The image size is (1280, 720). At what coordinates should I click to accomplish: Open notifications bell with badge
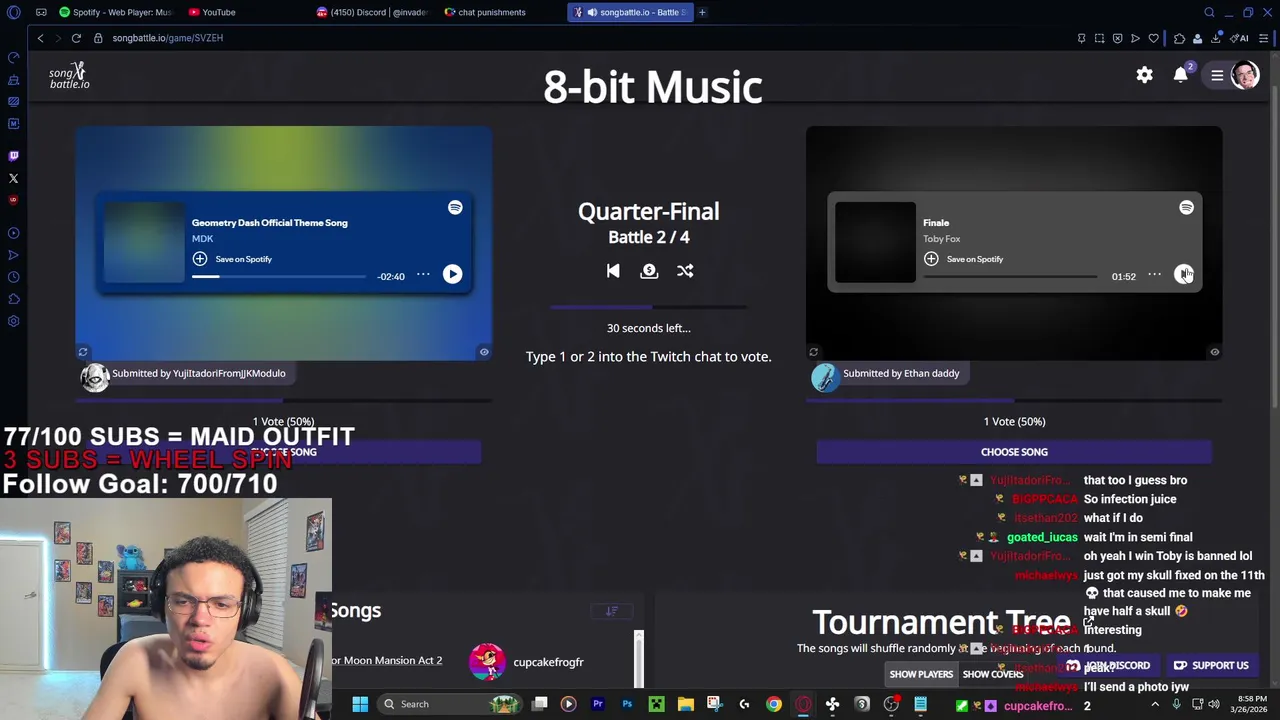pos(1182,74)
